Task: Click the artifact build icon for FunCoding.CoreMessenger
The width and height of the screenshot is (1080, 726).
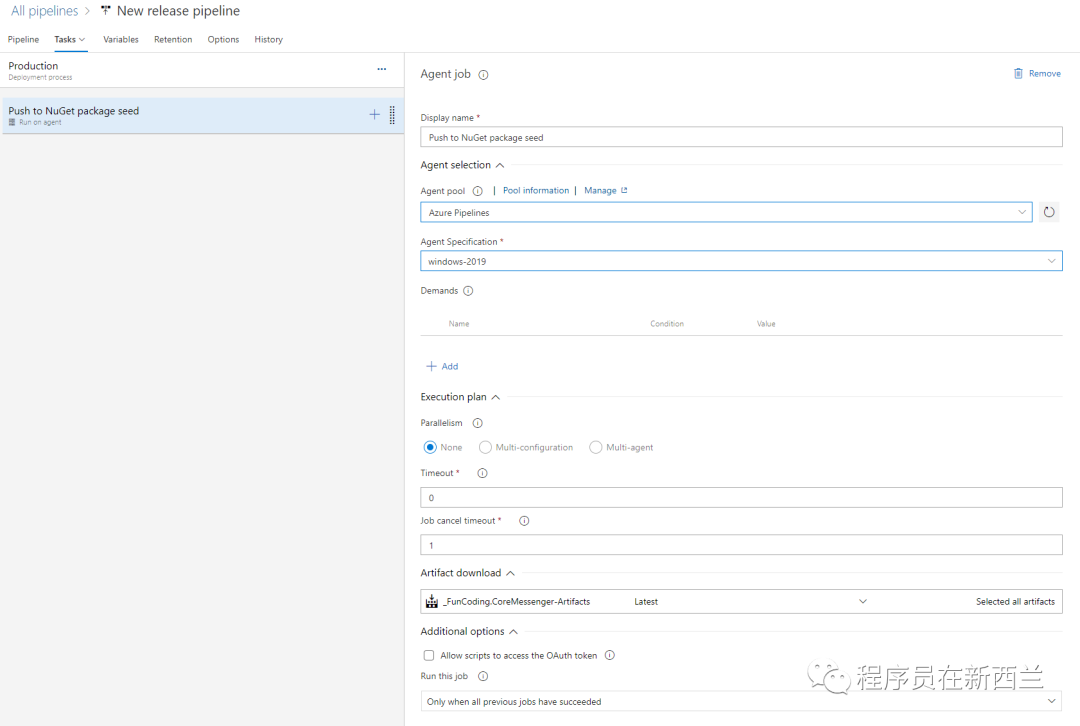Action: tap(432, 601)
